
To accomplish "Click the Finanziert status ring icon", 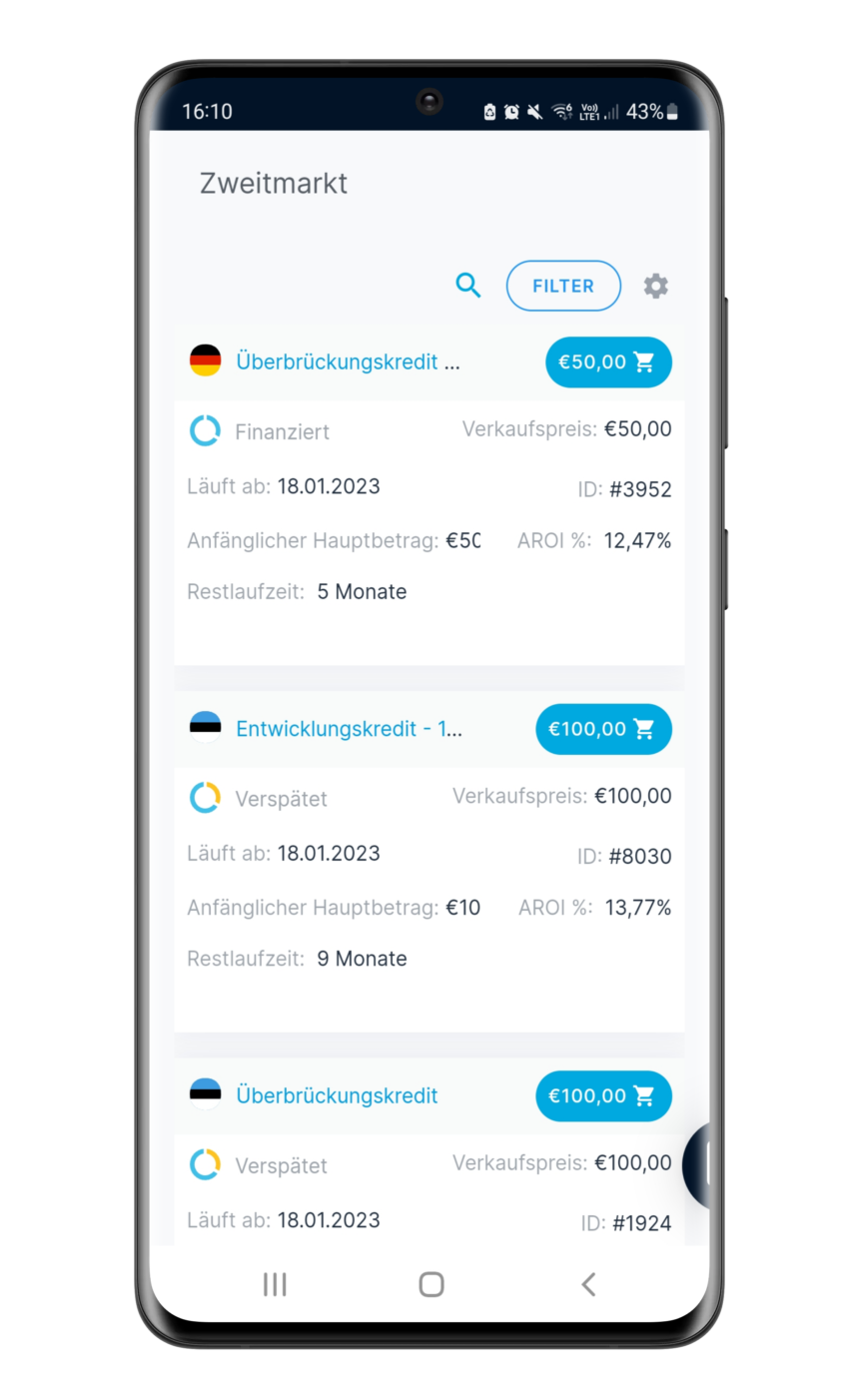I will [x=205, y=430].
